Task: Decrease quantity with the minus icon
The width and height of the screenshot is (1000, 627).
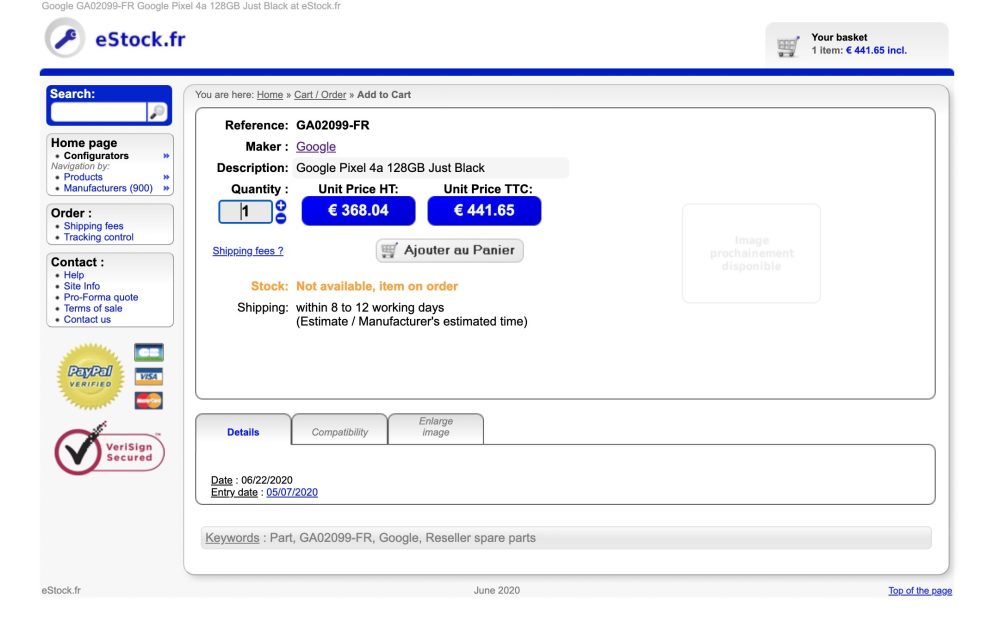Action: click(281, 218)
